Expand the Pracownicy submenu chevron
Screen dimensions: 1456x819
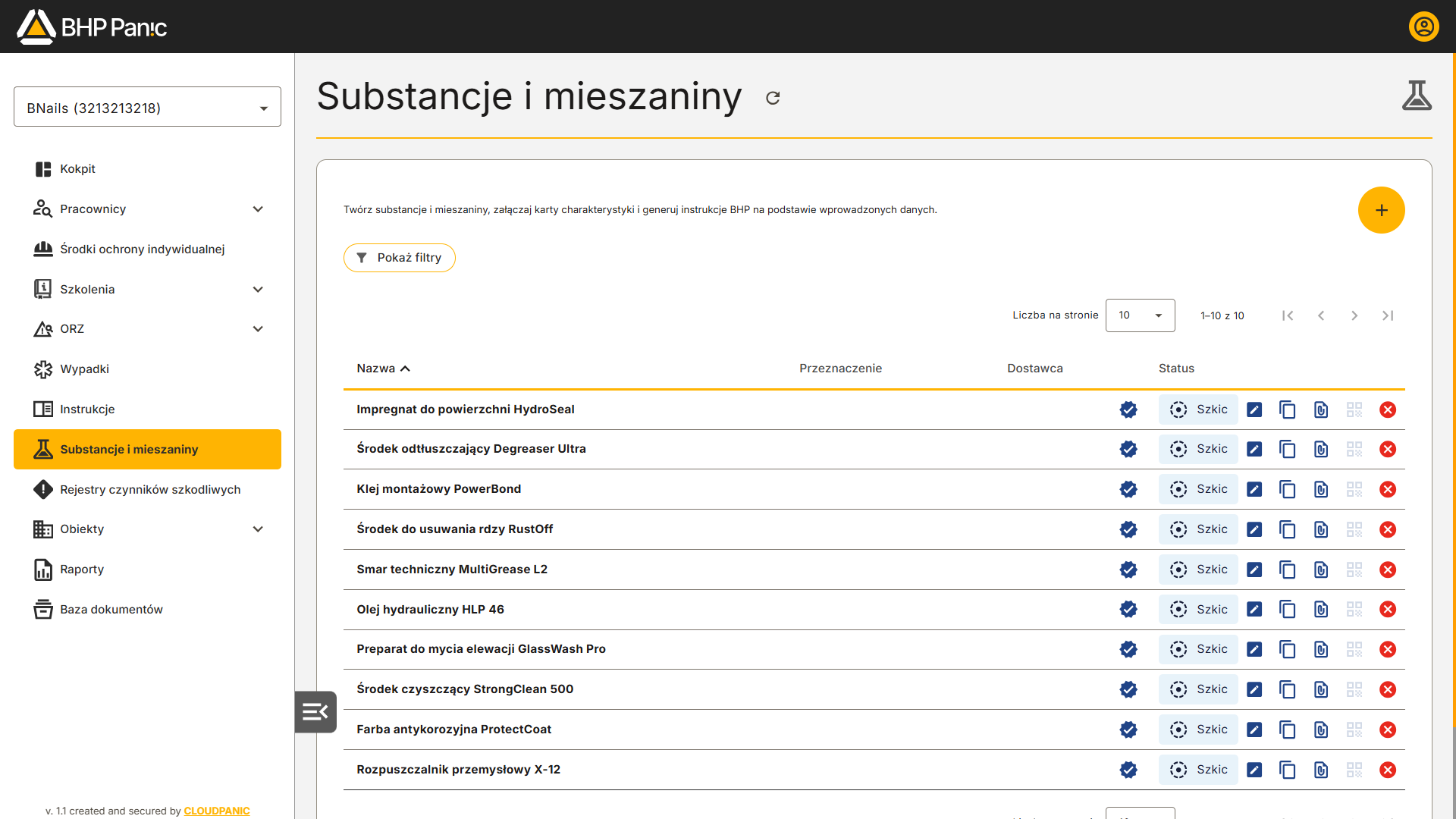click(x=258, y=209)
